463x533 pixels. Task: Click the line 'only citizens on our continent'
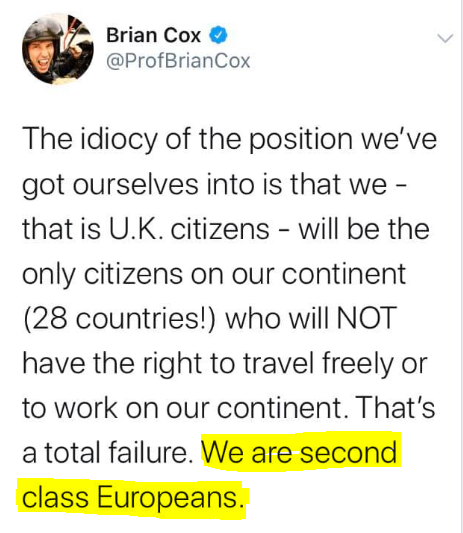pyautogui.click(x=214, y=275)
